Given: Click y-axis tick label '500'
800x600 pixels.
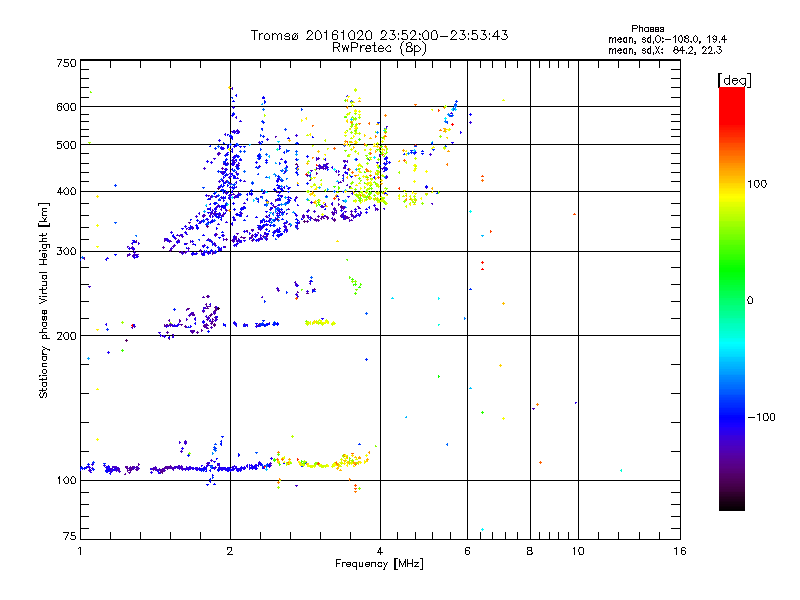Looking at the screenshot, I should (66, 145).
